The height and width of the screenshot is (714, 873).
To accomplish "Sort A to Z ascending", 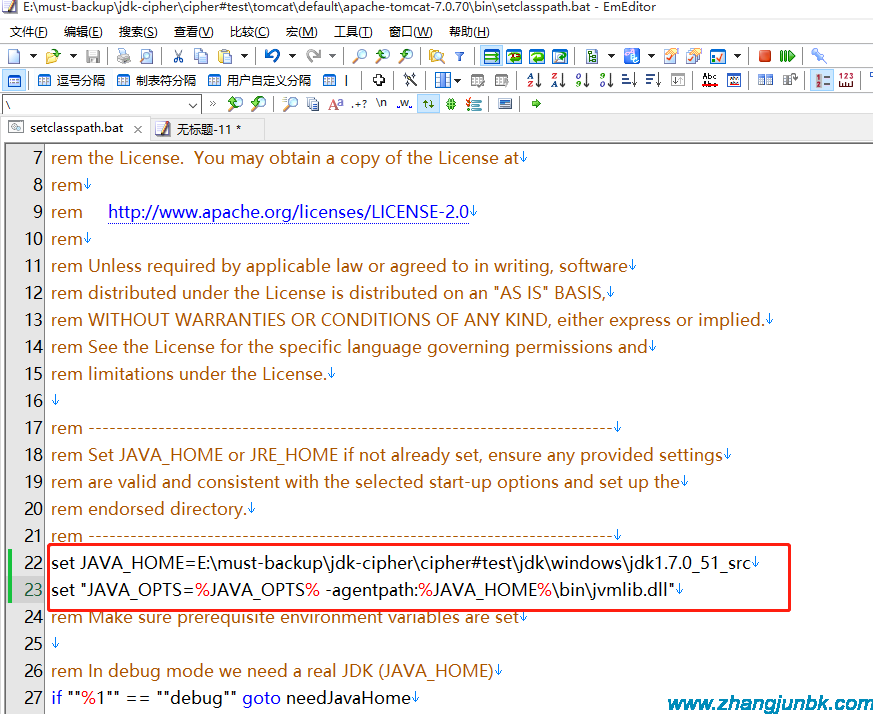I will click(534, 80).
